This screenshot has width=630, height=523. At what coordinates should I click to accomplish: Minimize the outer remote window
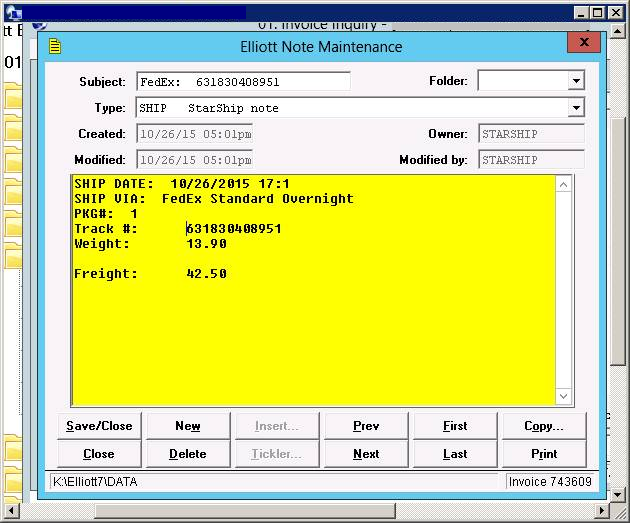[581, 13]
